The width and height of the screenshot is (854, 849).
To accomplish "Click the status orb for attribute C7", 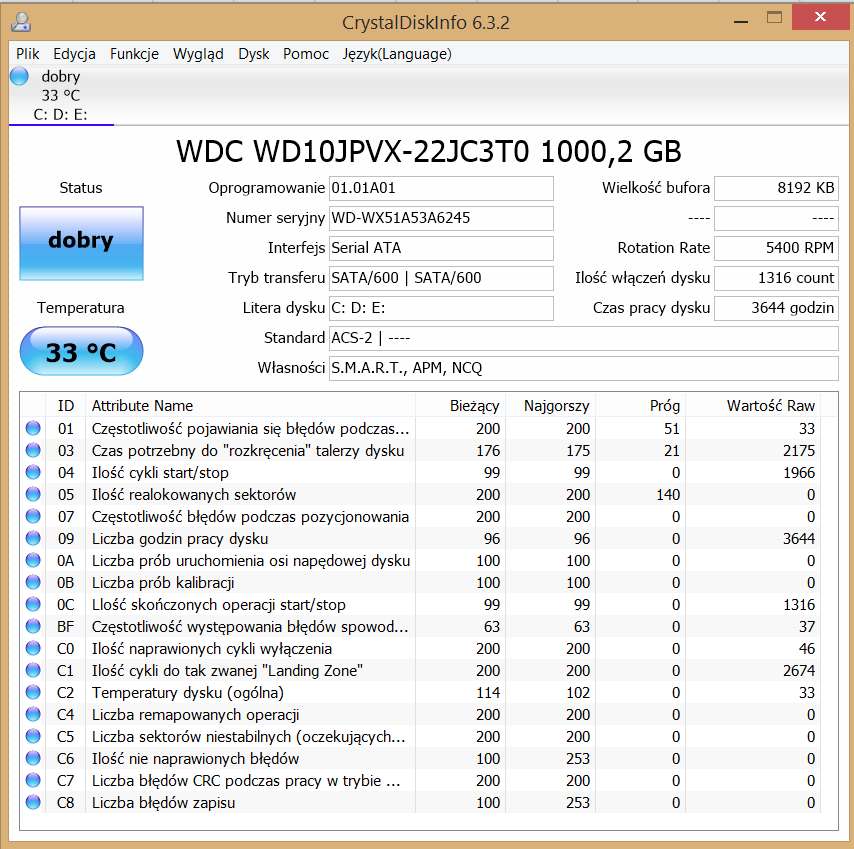I will tap(33, 780).
